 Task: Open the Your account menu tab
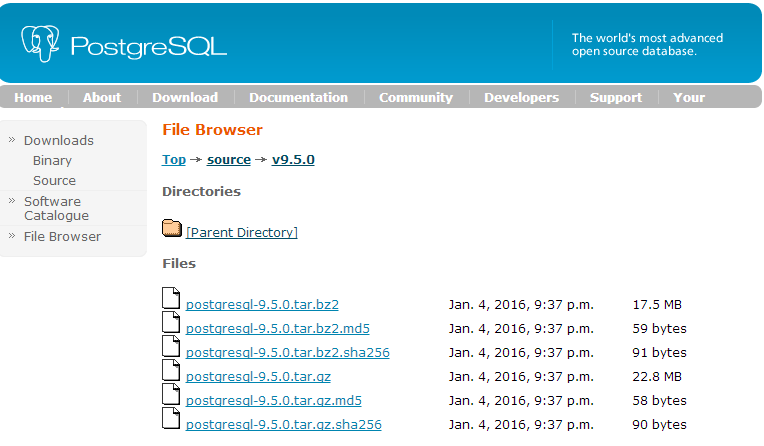tap(689, 97)
